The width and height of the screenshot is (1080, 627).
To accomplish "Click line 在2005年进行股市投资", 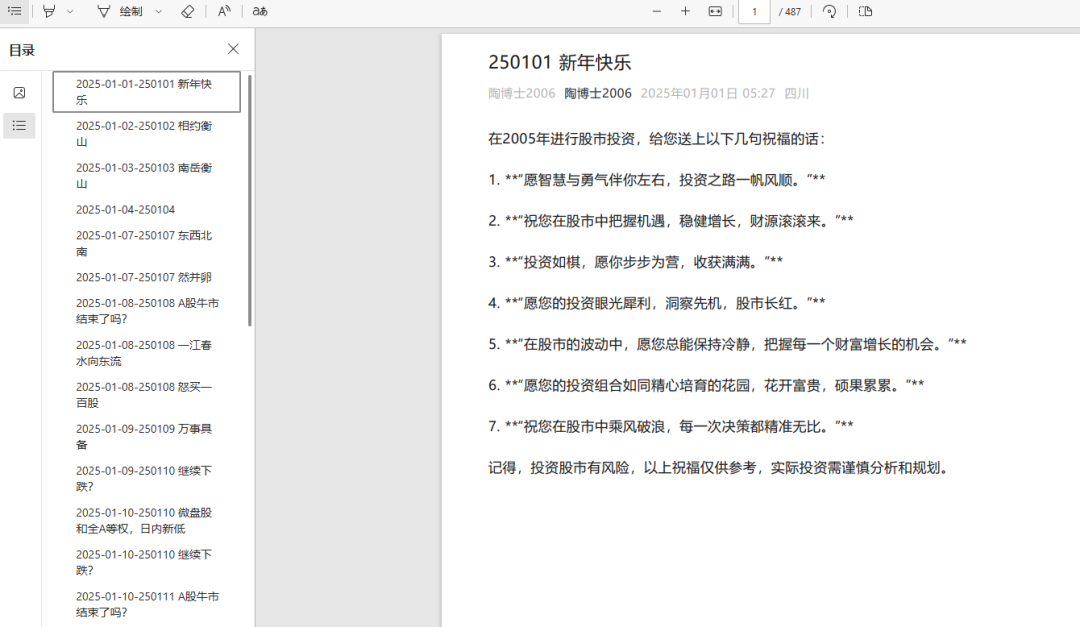I will pyautogui.click(x=656, y=138).
